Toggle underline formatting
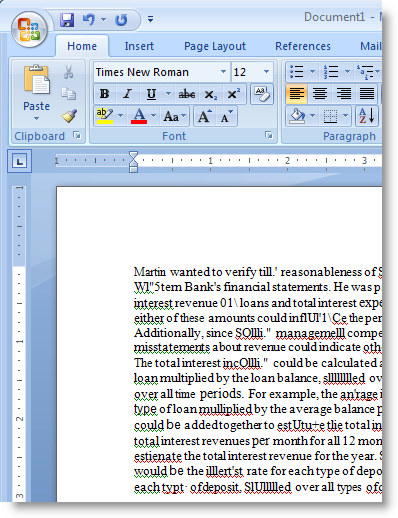 [151, 94]
